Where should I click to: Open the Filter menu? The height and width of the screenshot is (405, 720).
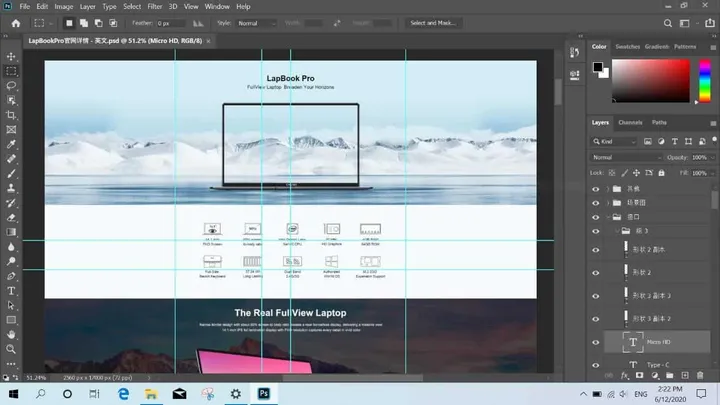click(x=155, y=6)
